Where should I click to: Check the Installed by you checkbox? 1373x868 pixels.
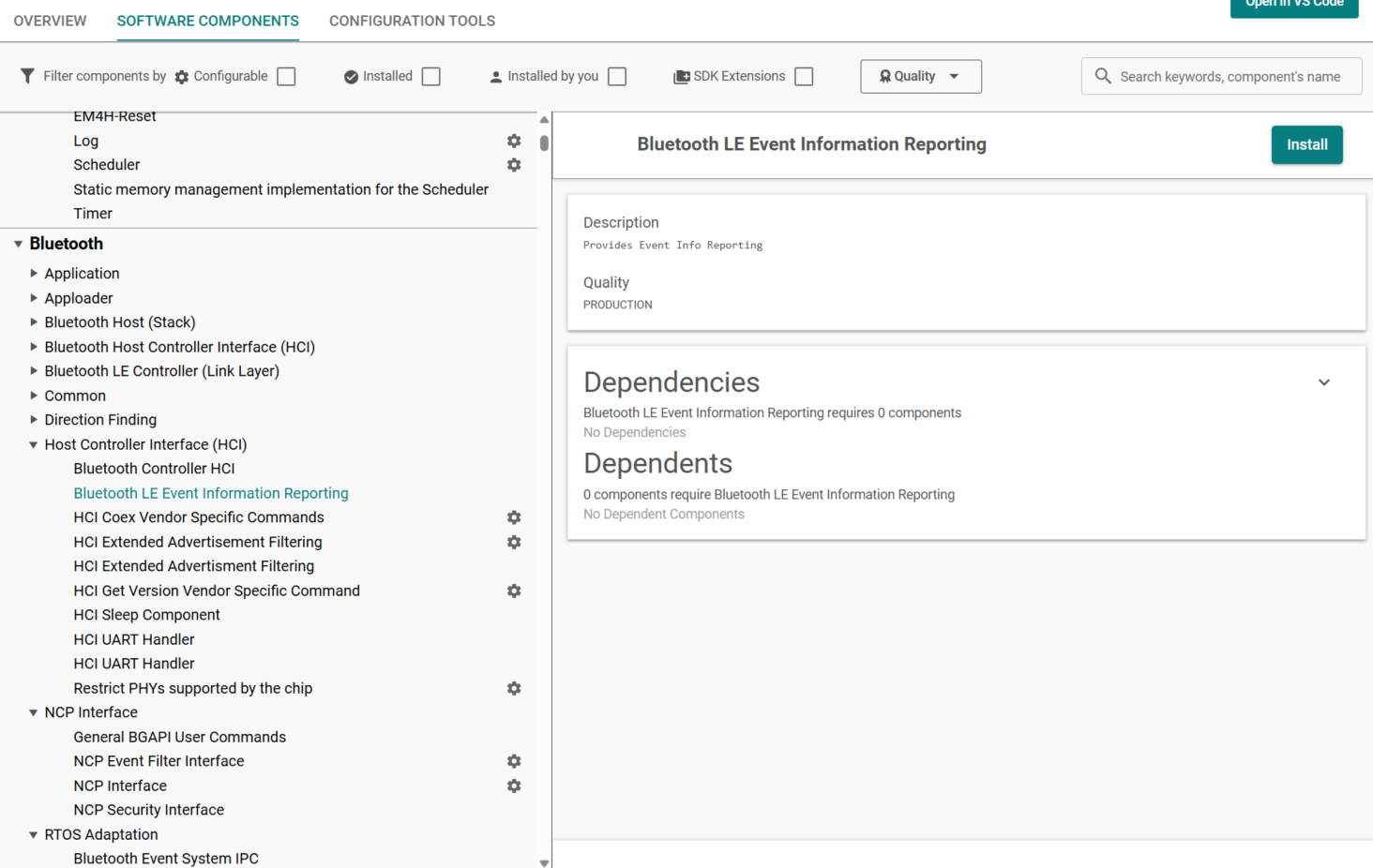point(617,77)
